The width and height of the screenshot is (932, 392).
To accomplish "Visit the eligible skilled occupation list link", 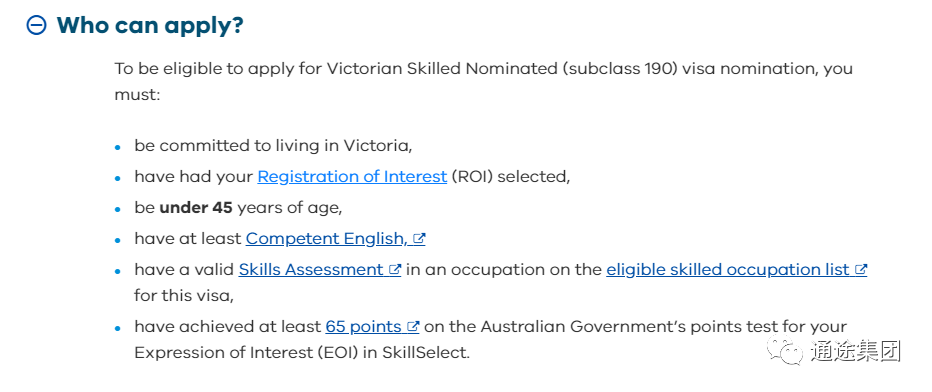I will pyautogui.click(x=728, y=269).
